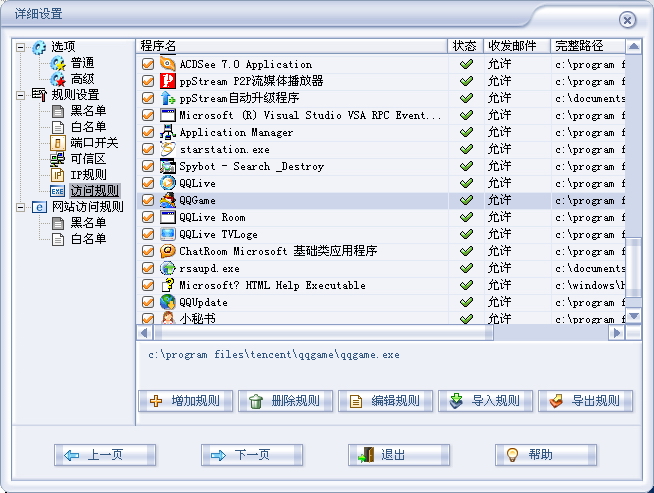Click the 可信区 computers icon
This screenshot has height=493, width=654.
point(58,159)
